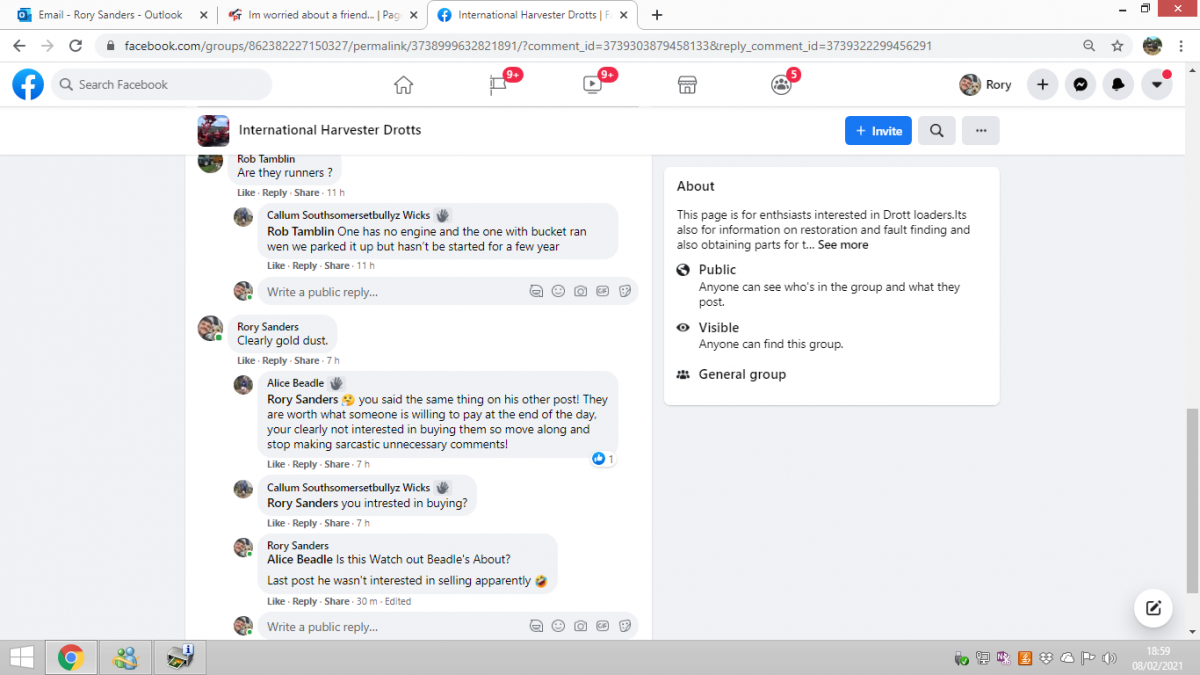Open the Create (+) menu
Viewport: 1200px width, 675px height.
pyautogui.click(x=1042, y=85)
